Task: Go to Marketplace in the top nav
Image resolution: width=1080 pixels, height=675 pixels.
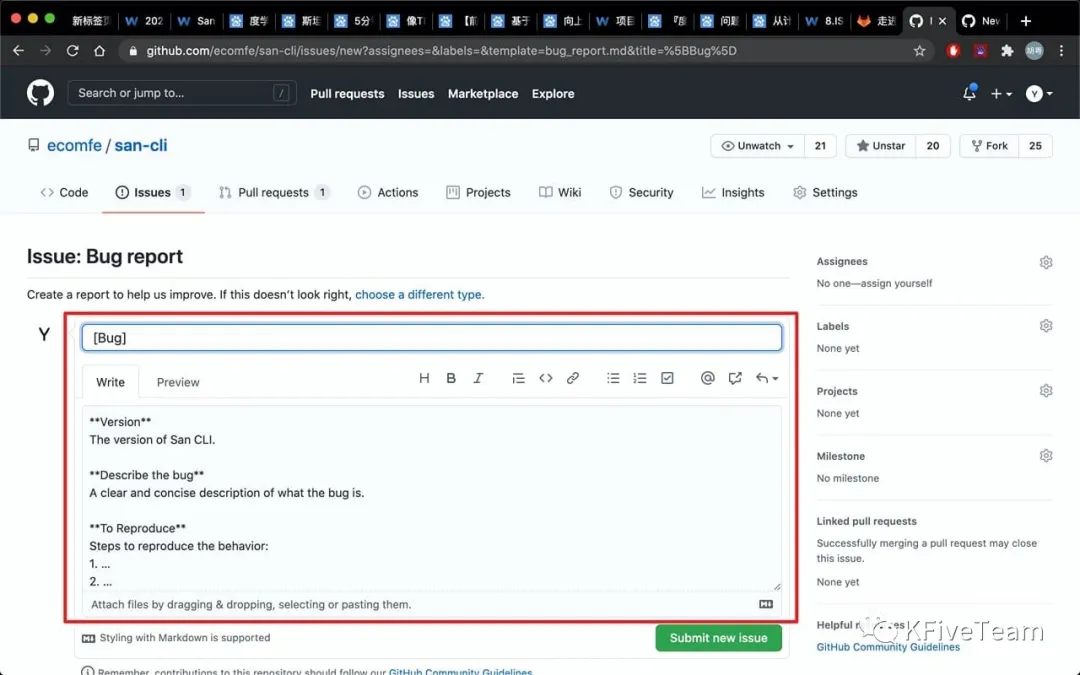Action: 483,94
